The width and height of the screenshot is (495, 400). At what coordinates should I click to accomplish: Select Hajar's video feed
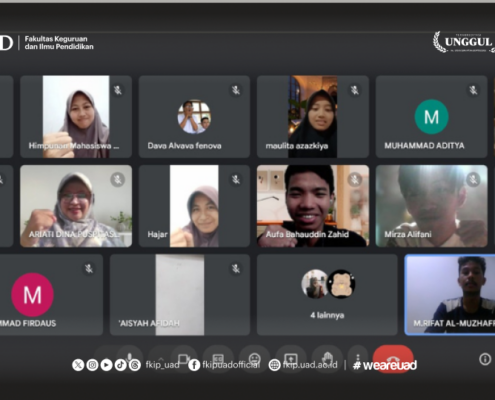(194, 206)
